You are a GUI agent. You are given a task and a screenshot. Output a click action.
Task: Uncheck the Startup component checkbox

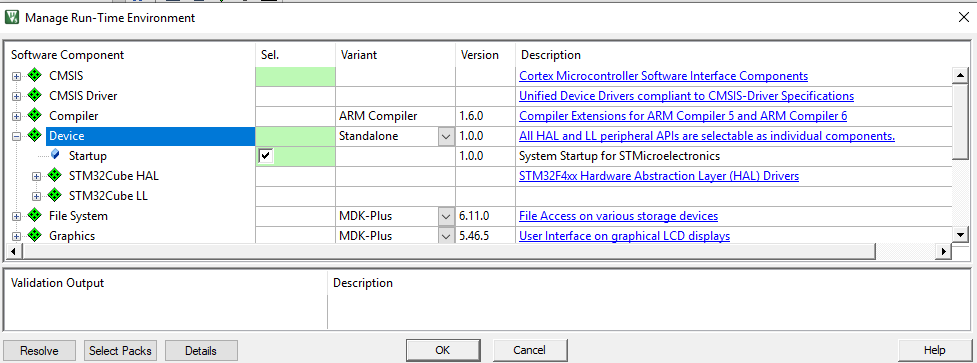point(265,156)
